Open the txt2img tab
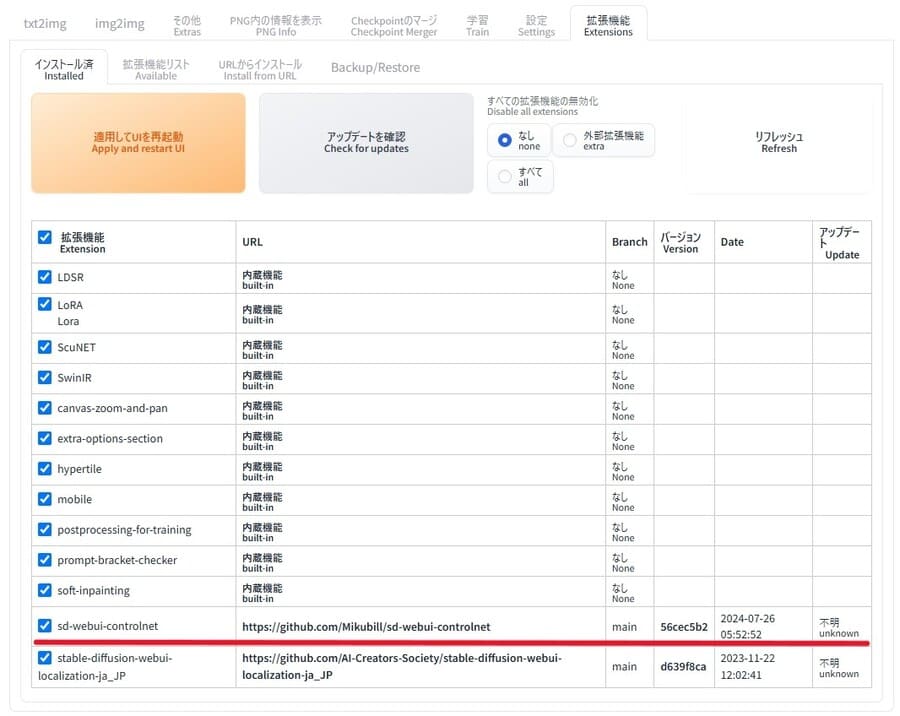This screenshot has height=716, width=900. [45, 24]
